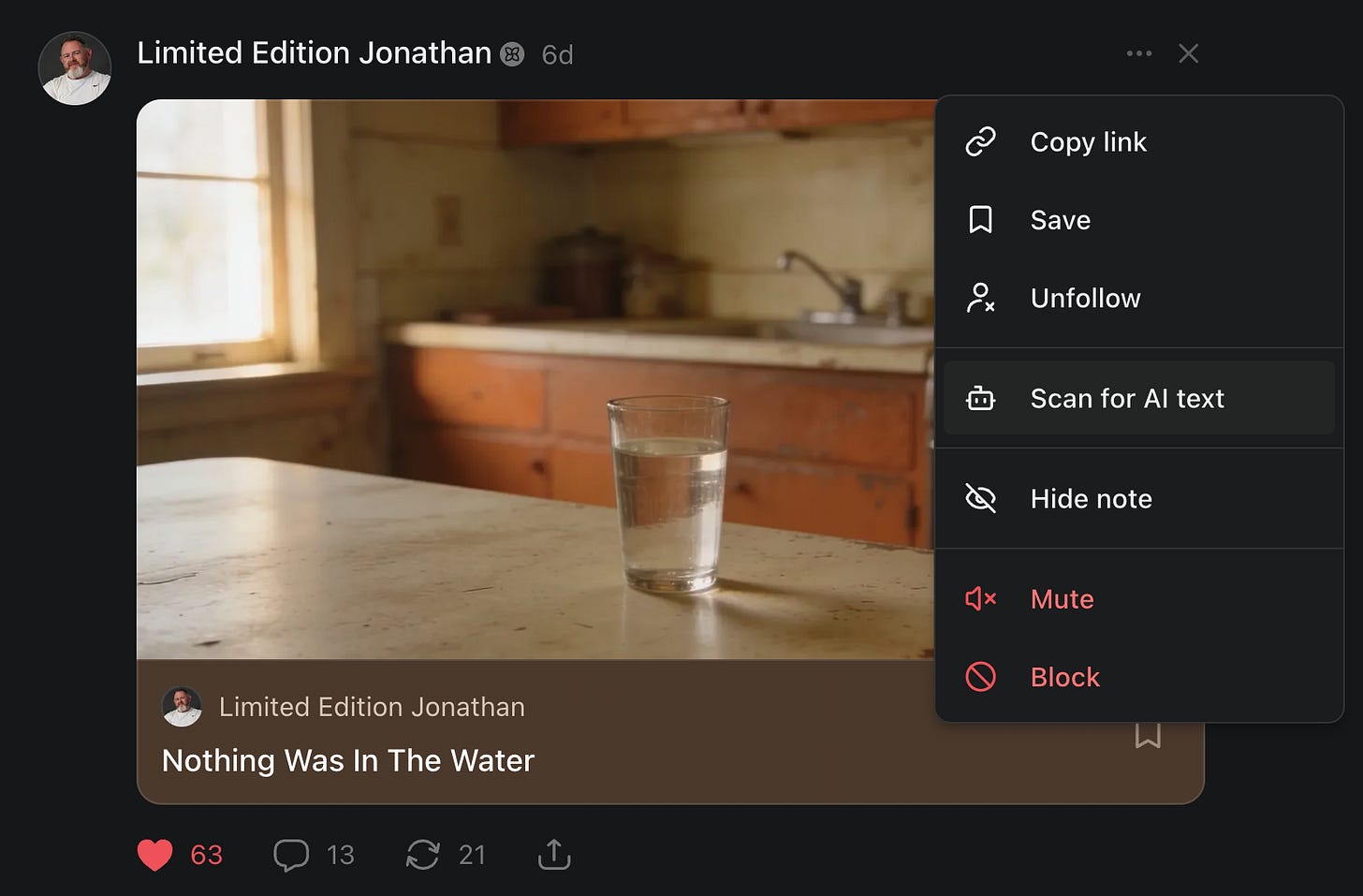Click the share upload icon
Screen dimensions: 1363x896
point(554,855)
